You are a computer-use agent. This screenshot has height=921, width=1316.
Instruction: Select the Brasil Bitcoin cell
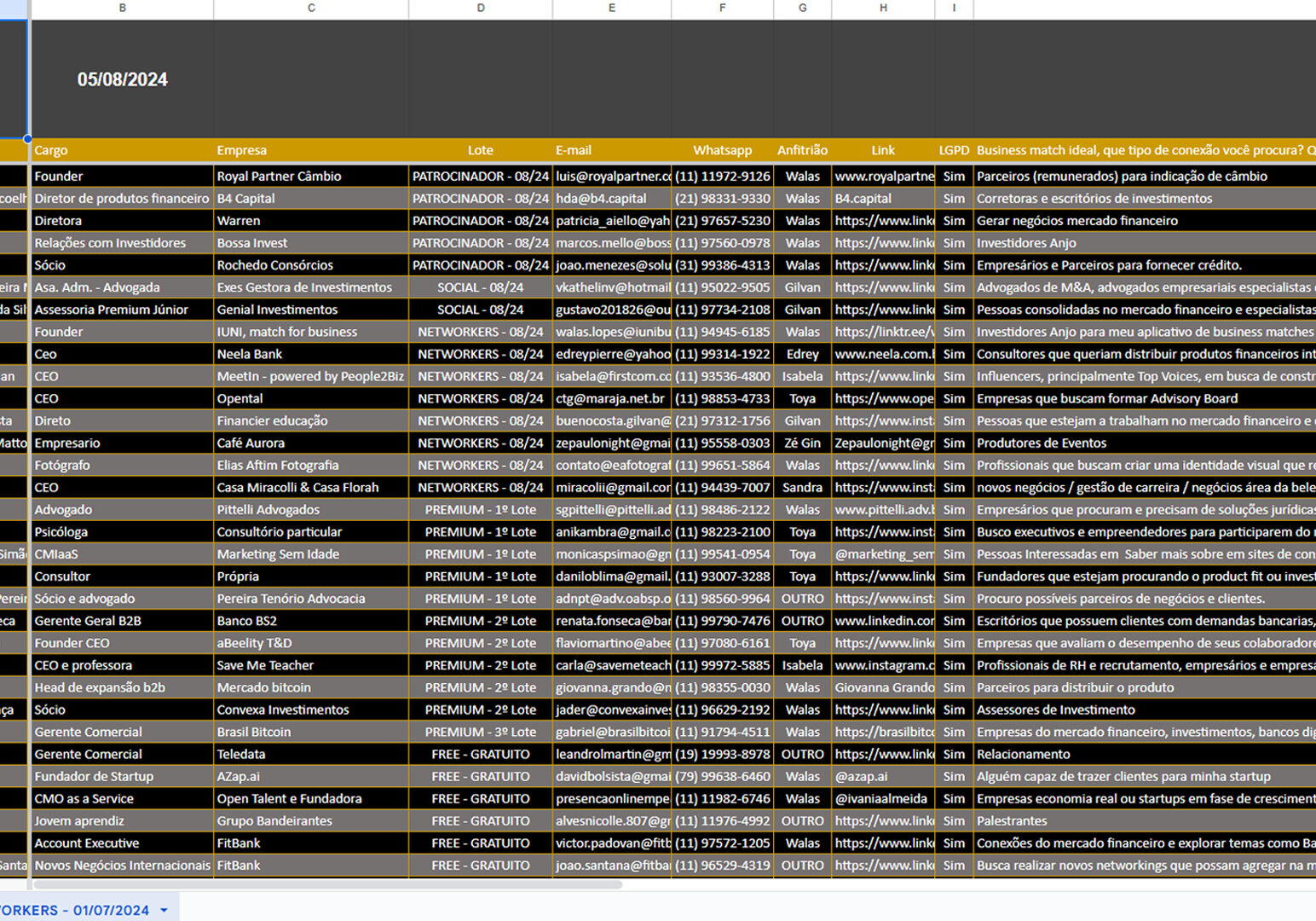coord(311,732)
